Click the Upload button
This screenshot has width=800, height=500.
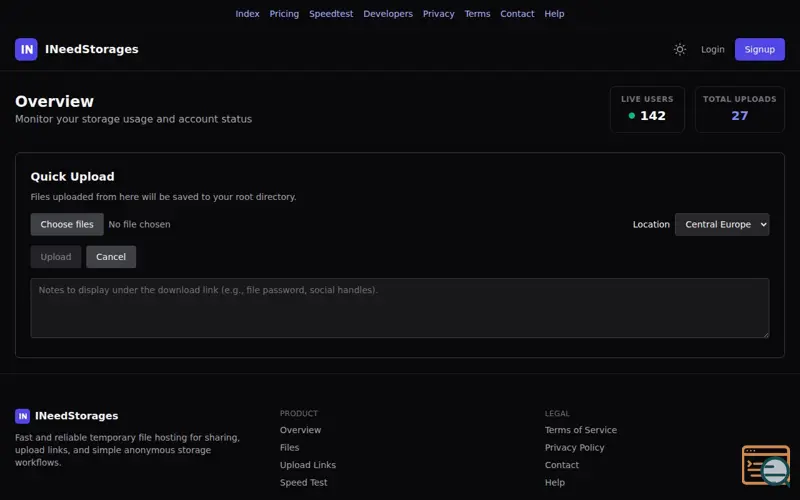[56, 257]
